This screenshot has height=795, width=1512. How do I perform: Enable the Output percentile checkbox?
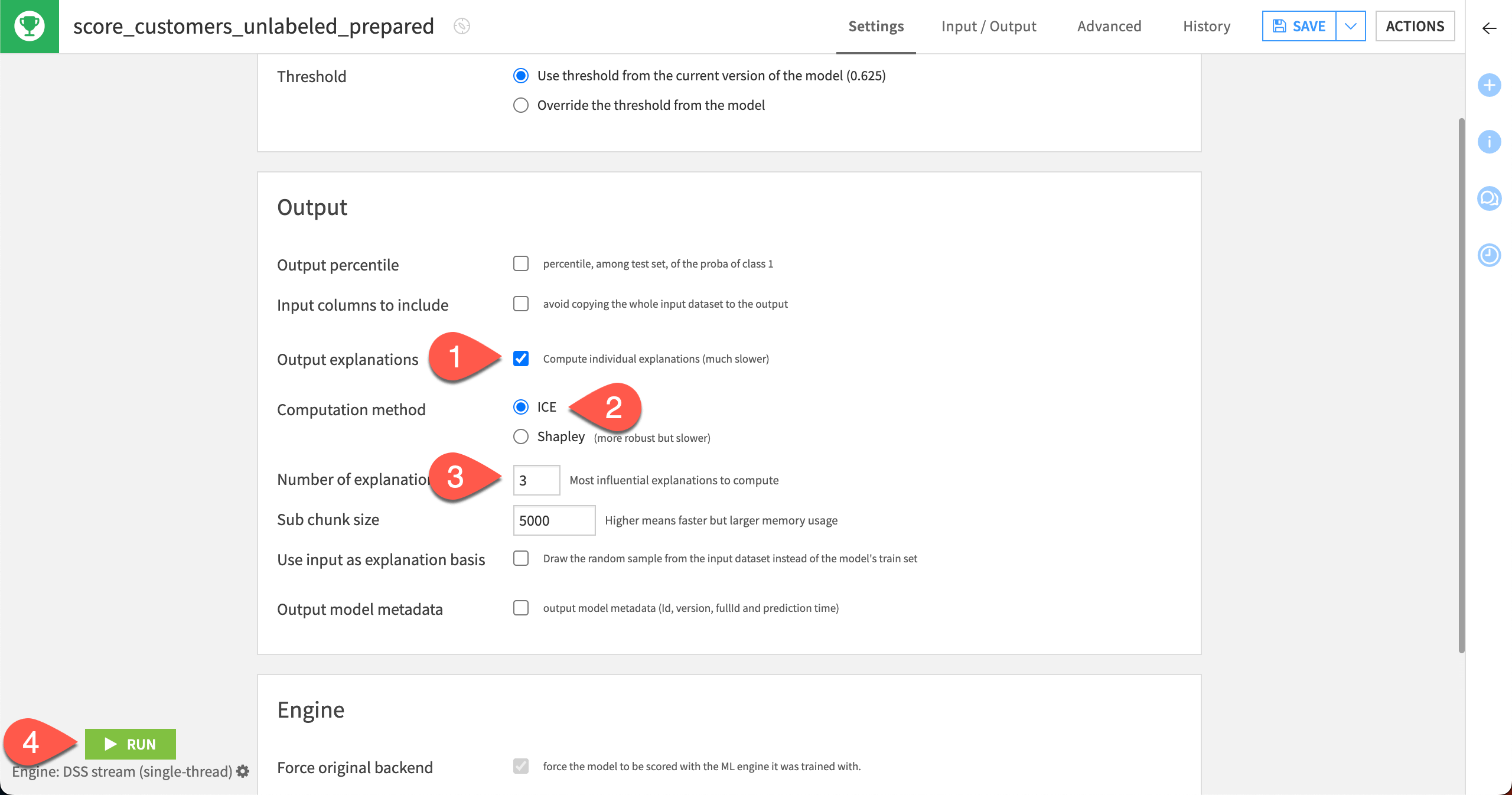point(520,263)
